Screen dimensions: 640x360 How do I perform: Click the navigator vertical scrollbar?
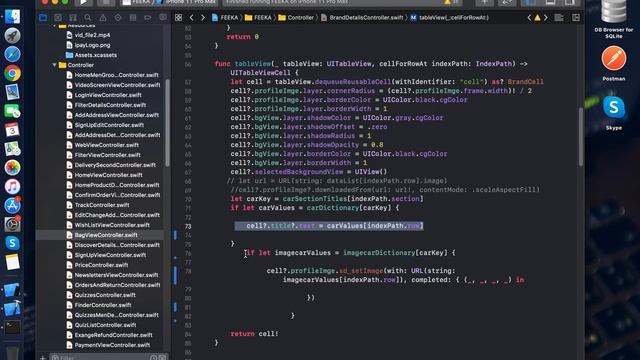coord(167,122)
